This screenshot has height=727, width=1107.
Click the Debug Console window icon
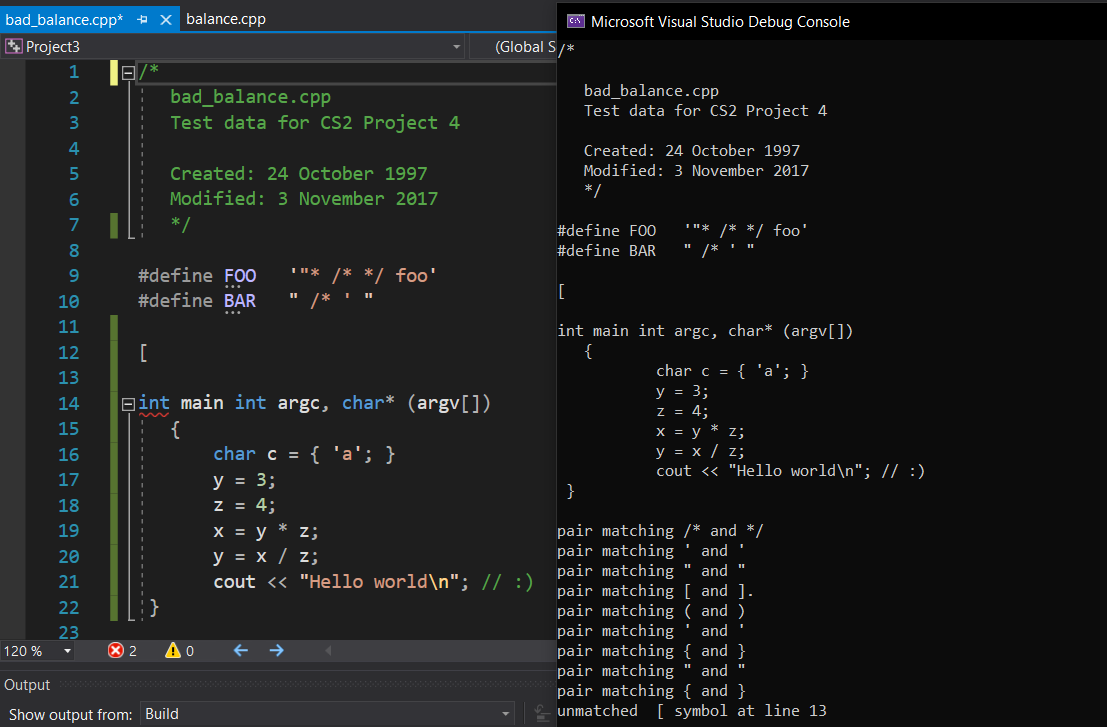coord(575,21)
